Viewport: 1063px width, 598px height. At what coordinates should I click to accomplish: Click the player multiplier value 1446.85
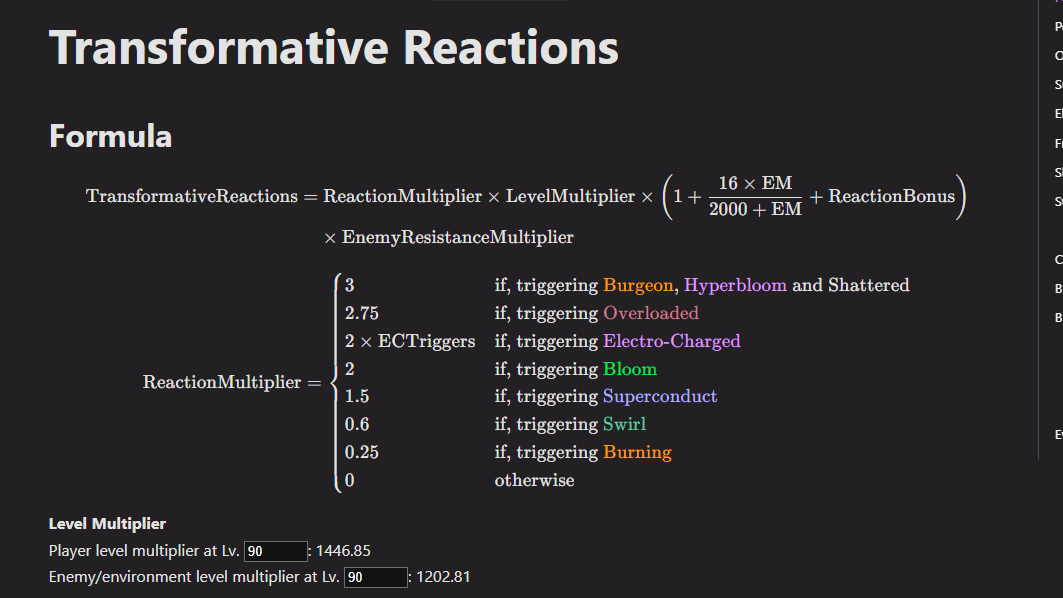[x=343, y=551]
